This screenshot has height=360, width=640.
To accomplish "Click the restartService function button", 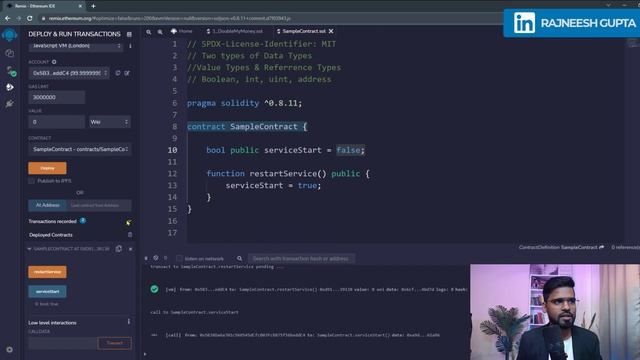I will tap(47, 272).
